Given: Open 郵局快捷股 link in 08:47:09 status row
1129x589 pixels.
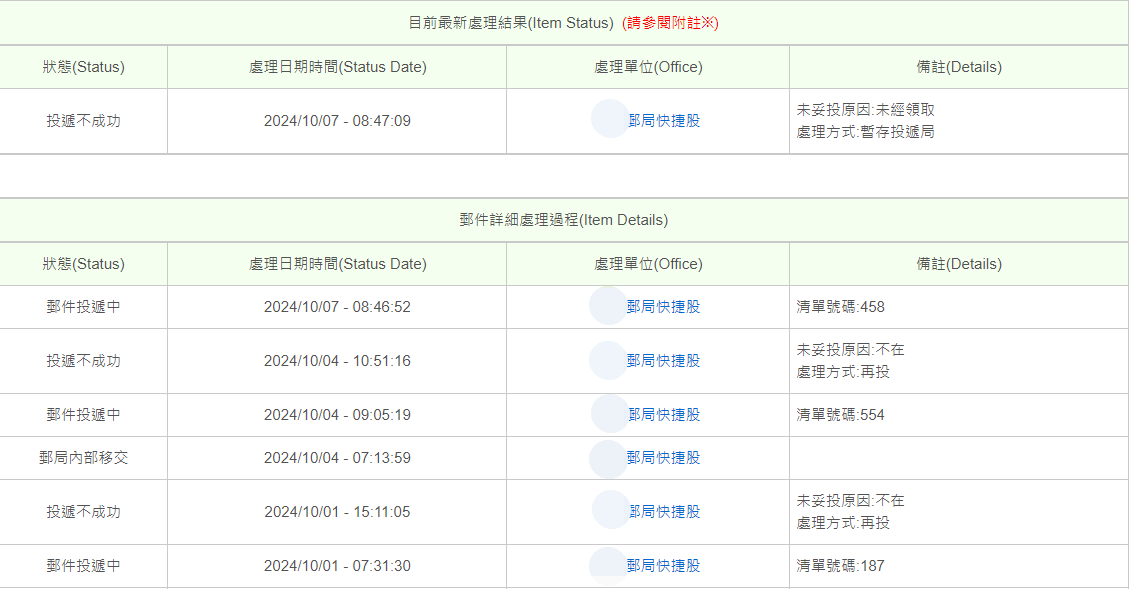Looking at the screenshot, I should click(664, 121).
